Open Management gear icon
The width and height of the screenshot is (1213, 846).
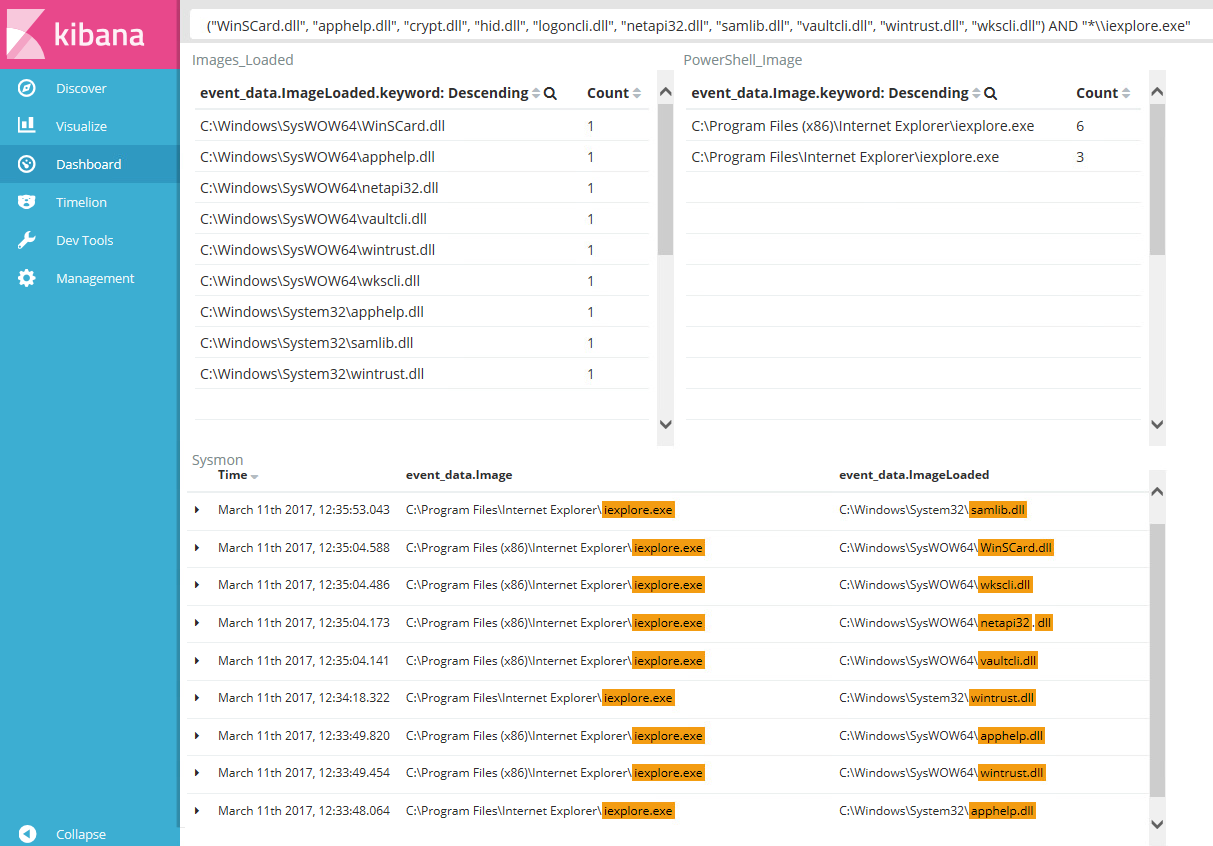(27, 278)
